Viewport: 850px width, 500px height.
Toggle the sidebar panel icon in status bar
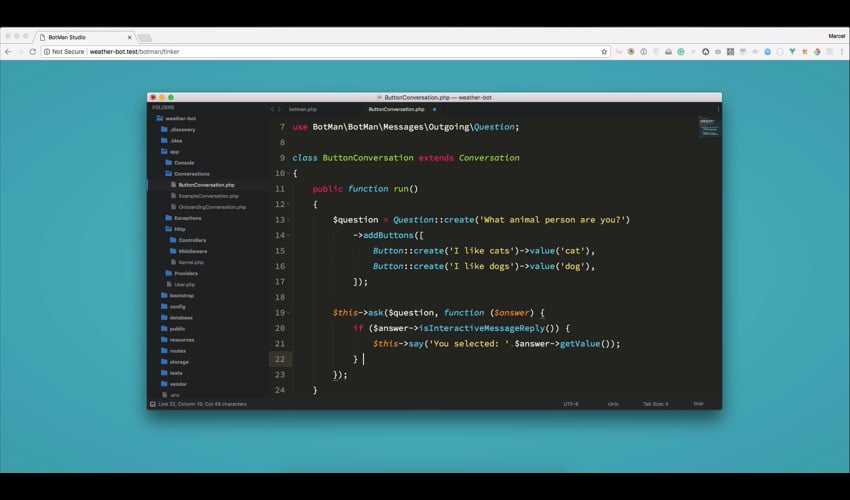tap(153, 404)
